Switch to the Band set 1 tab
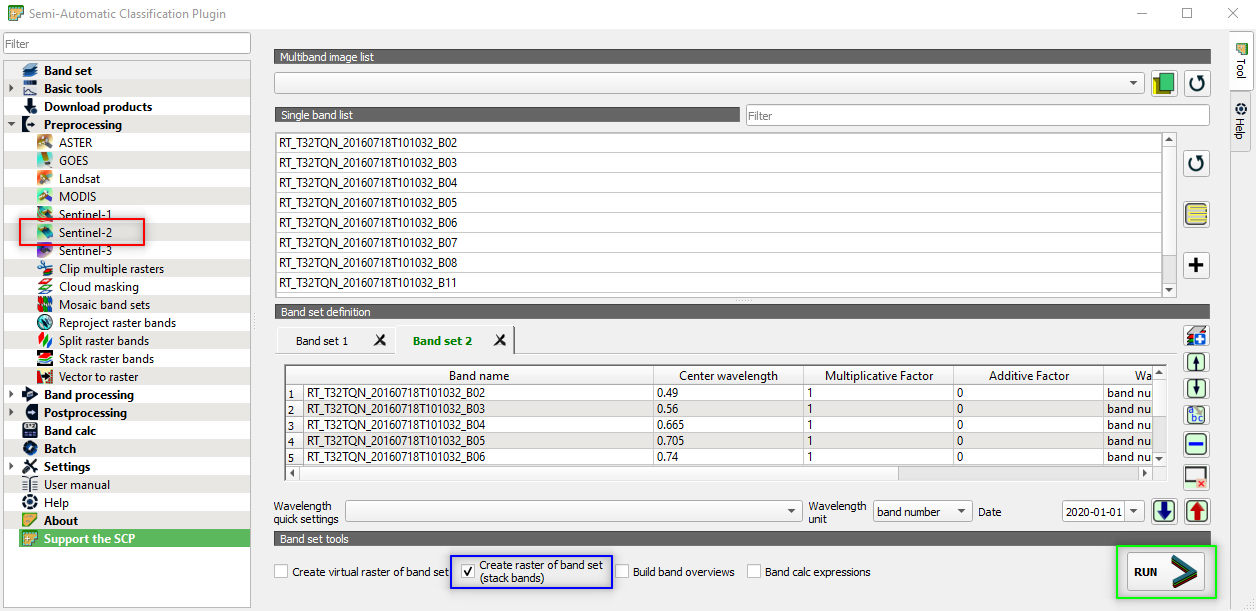1256x611 pixels. tap(322, 341)
